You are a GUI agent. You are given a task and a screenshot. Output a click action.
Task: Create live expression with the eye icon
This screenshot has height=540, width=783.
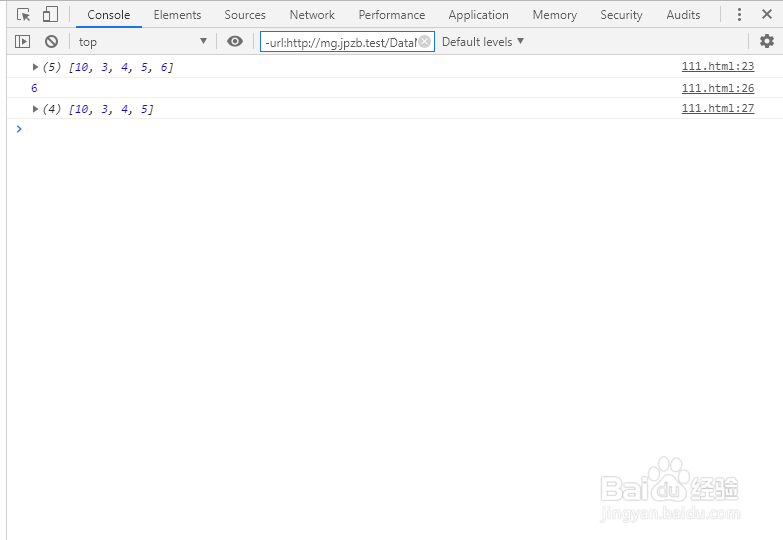235,41
